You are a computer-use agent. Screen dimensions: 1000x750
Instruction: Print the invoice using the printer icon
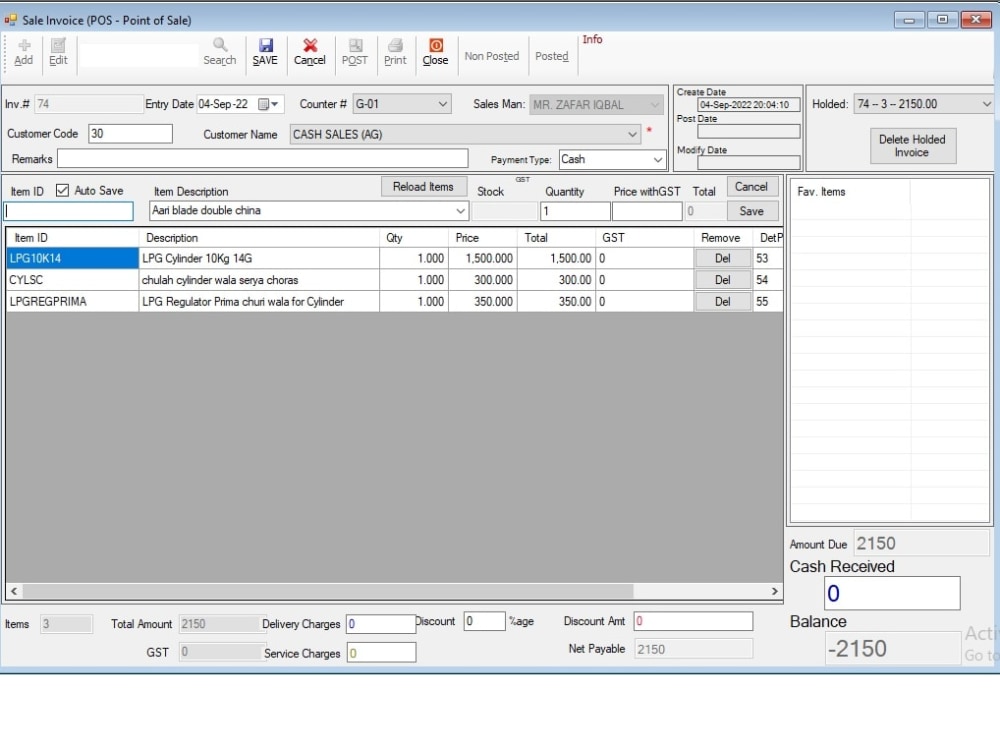(395, 52)
